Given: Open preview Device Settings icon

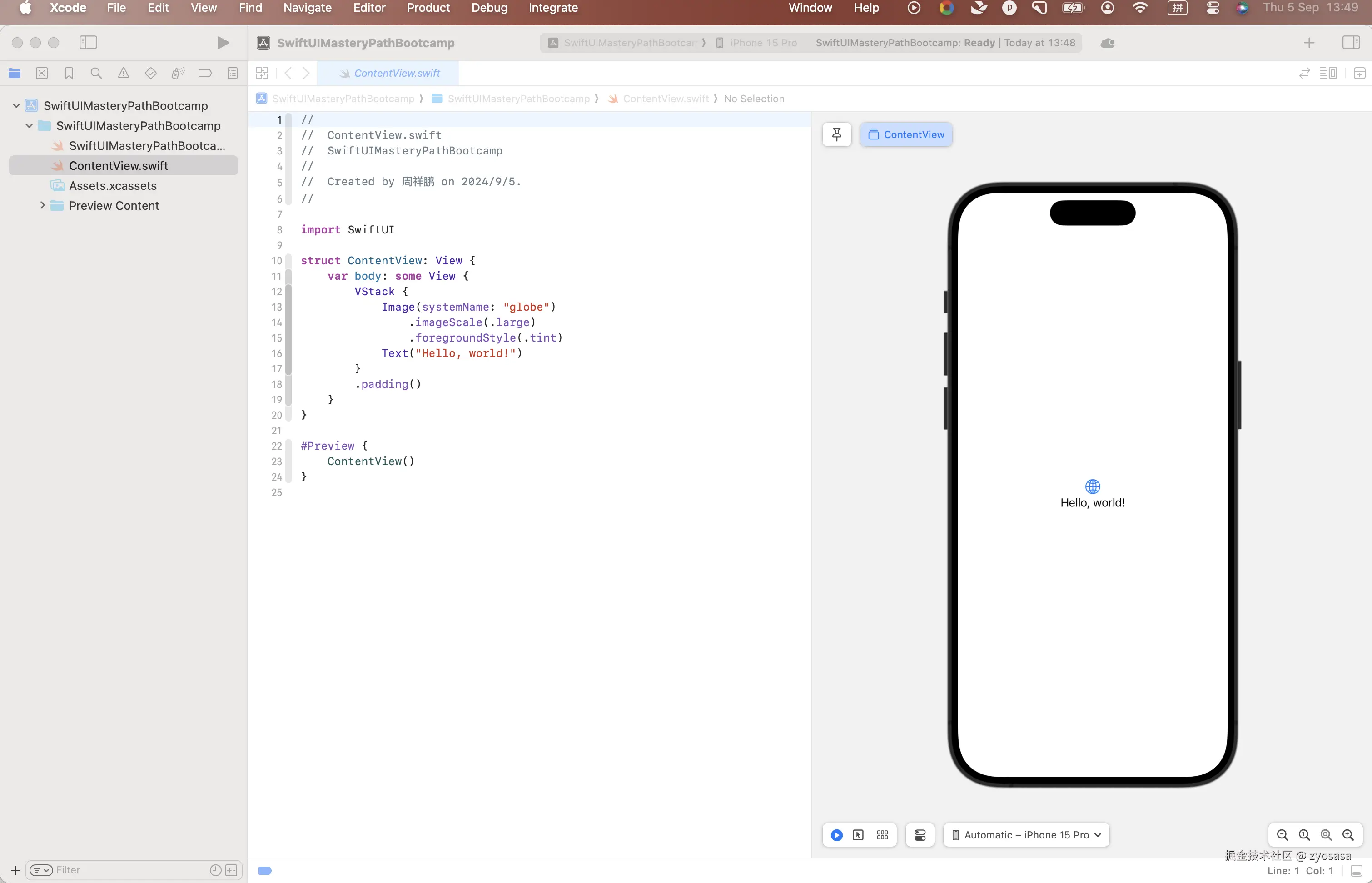Looking at the screenshot, I should click(920, 835).
